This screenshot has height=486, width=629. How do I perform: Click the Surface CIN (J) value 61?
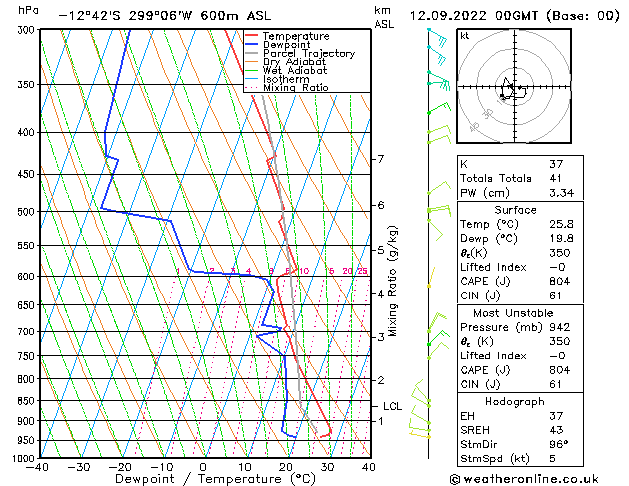point(555,296)
